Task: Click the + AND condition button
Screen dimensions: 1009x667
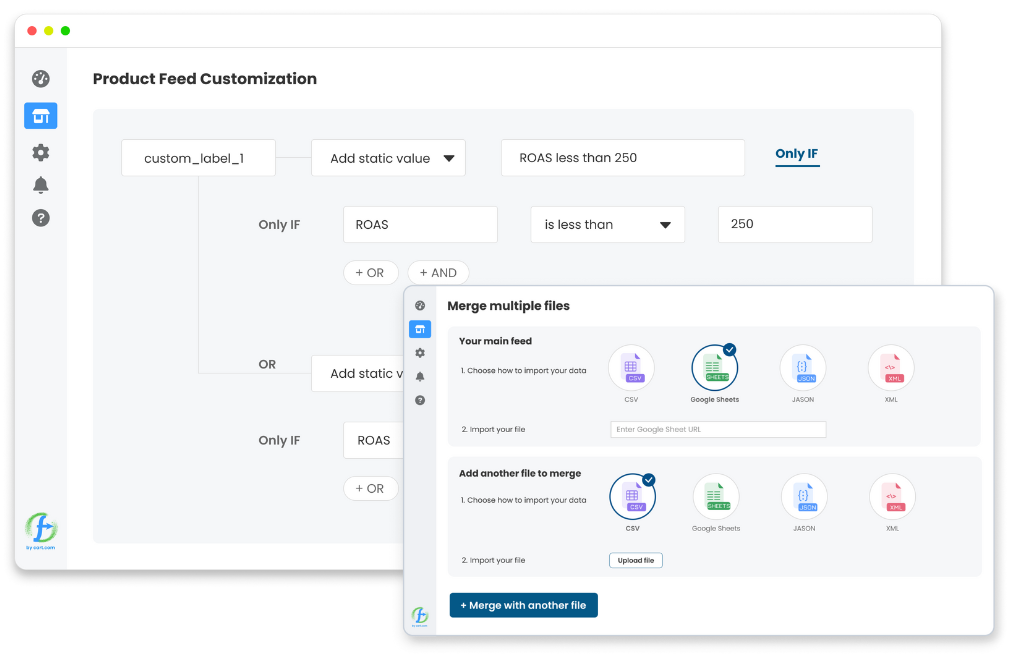Action: pos(438,273)
